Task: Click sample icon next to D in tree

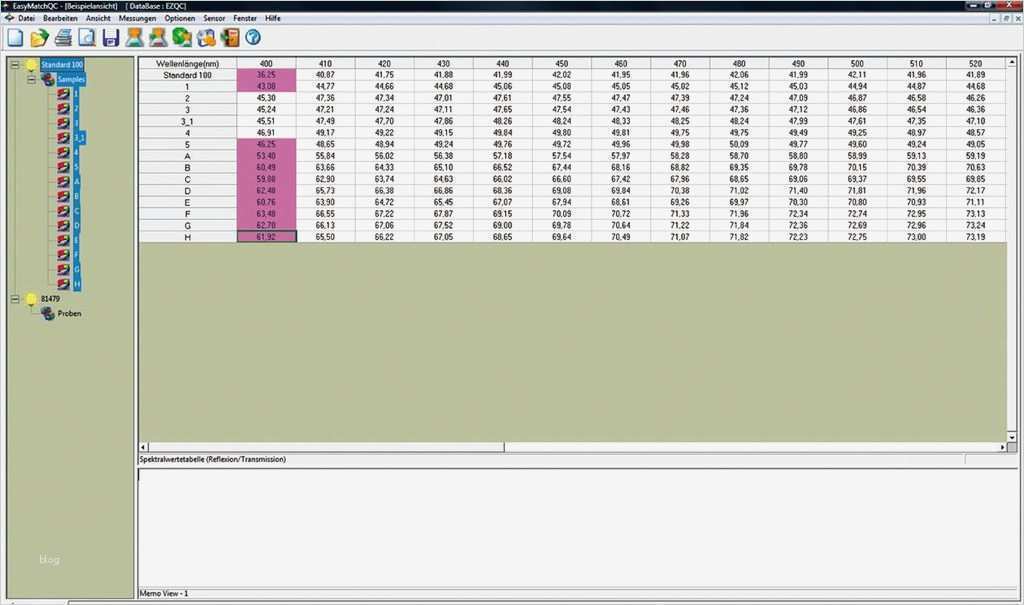Action: pyautogui.click(x=63, y=225)
